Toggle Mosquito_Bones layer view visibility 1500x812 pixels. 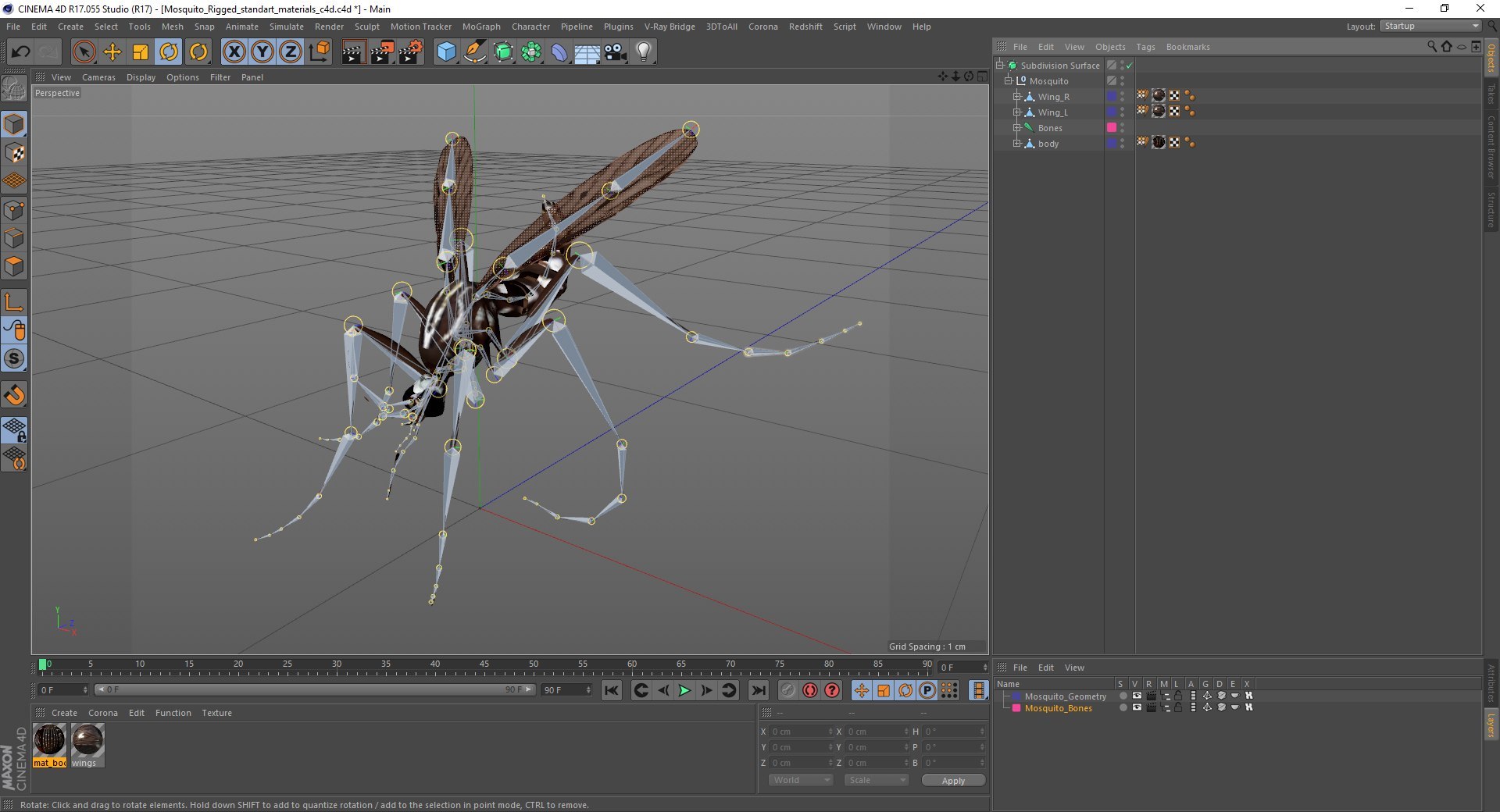[x=1137, y=707]
